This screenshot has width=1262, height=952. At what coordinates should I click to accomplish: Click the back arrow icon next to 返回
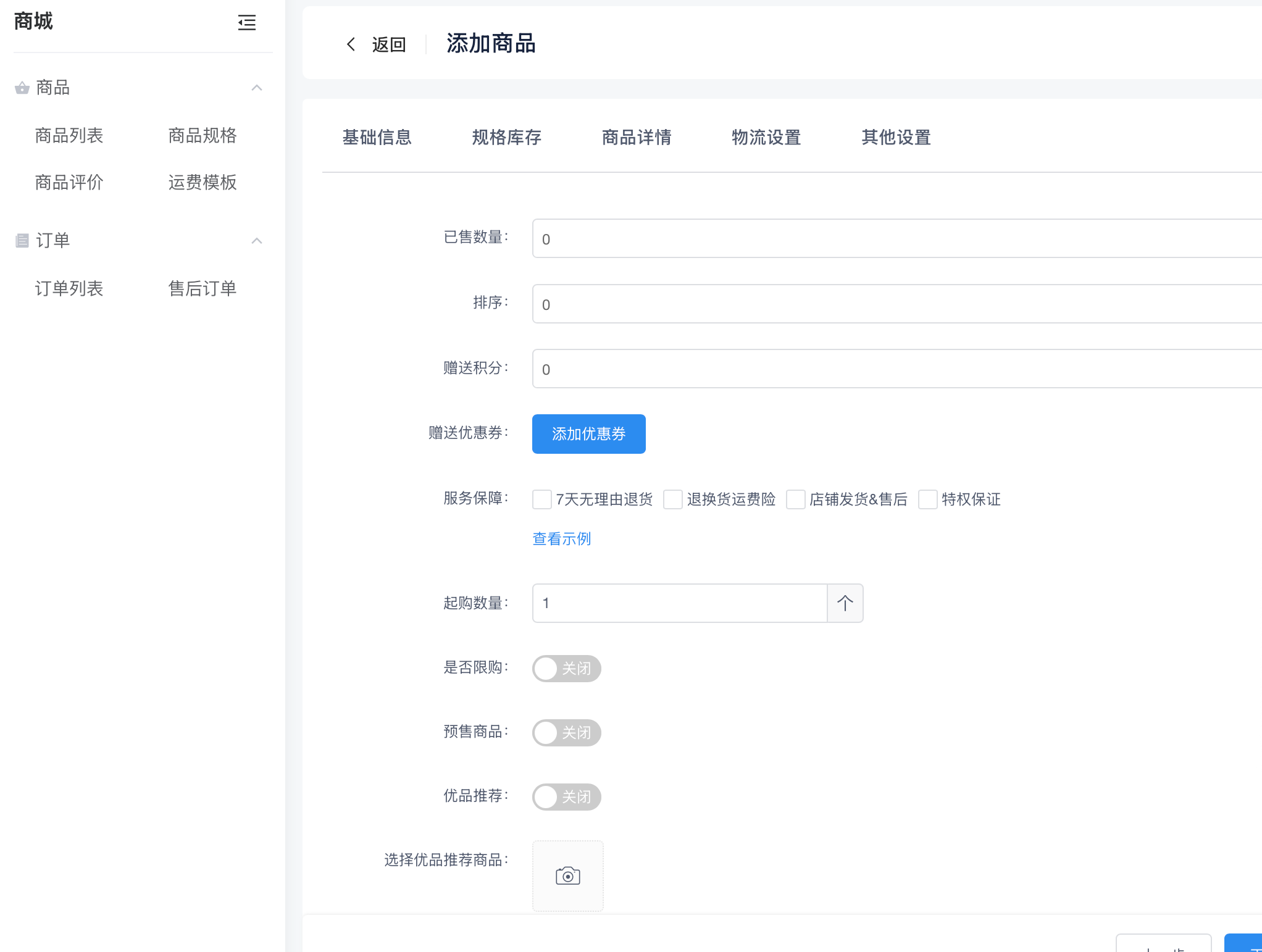(x=351, y=44)
